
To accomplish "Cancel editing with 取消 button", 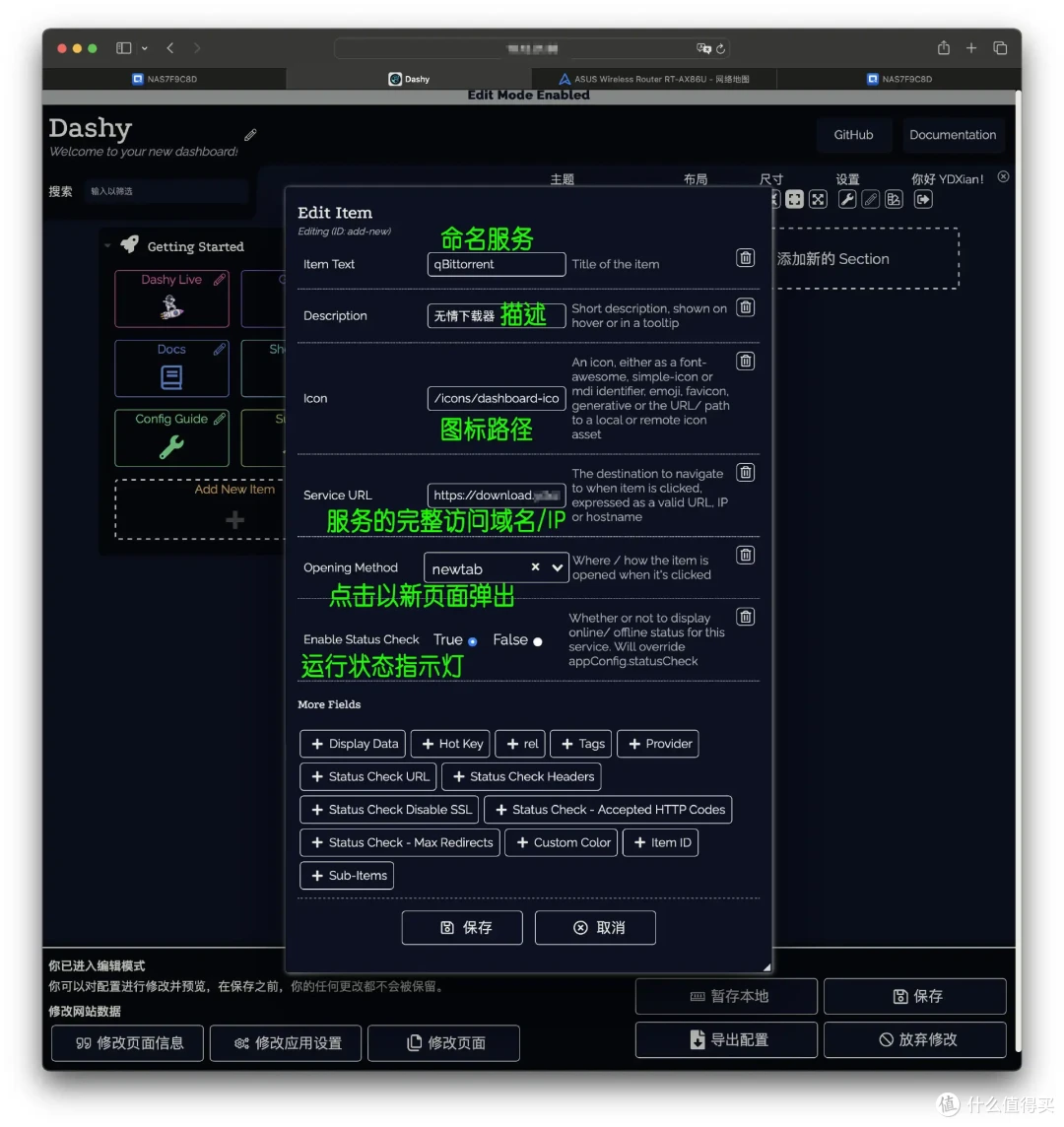I will coord(595,928).
